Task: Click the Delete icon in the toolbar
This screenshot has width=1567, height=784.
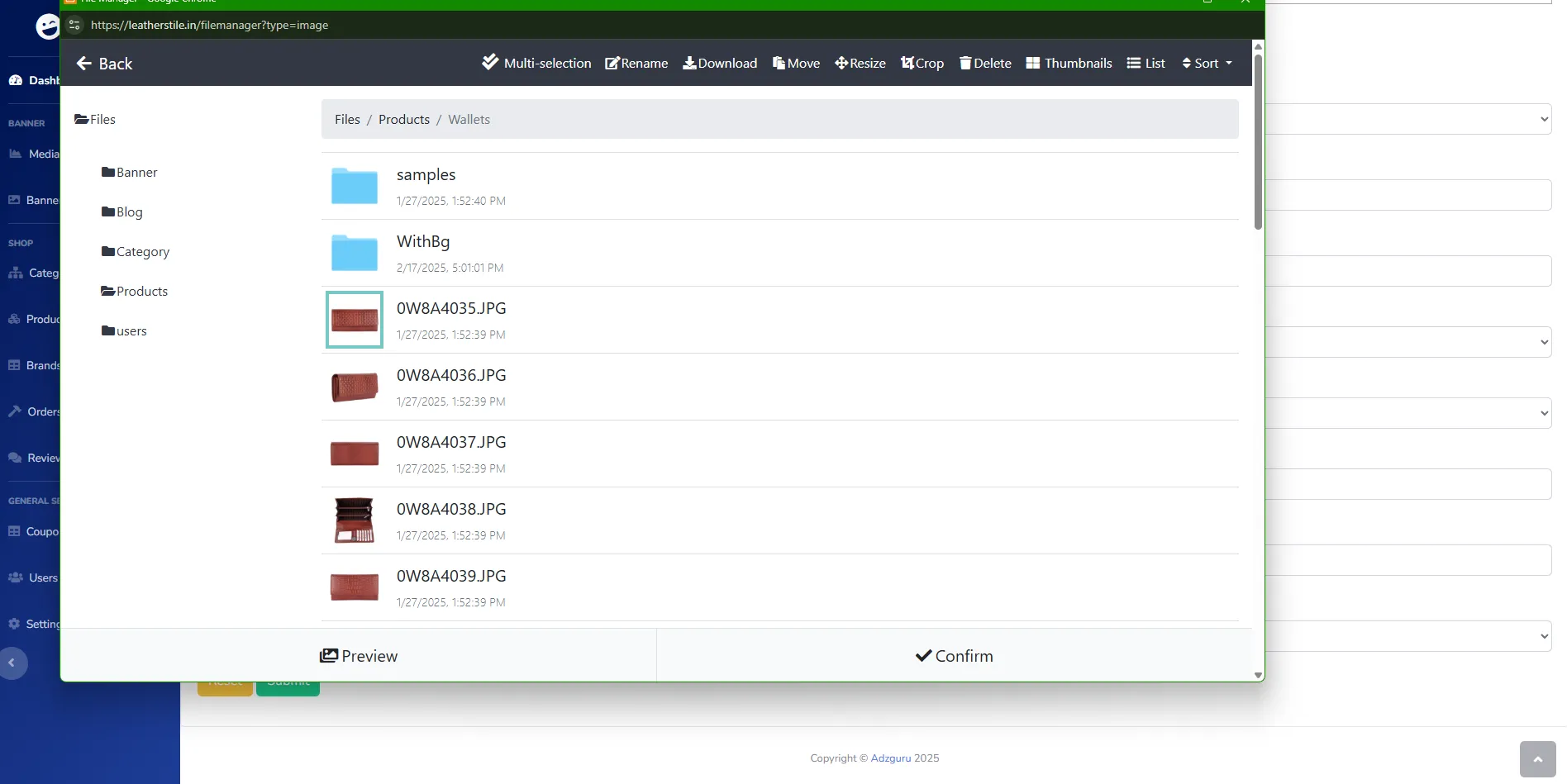Action: coord(984,63)
